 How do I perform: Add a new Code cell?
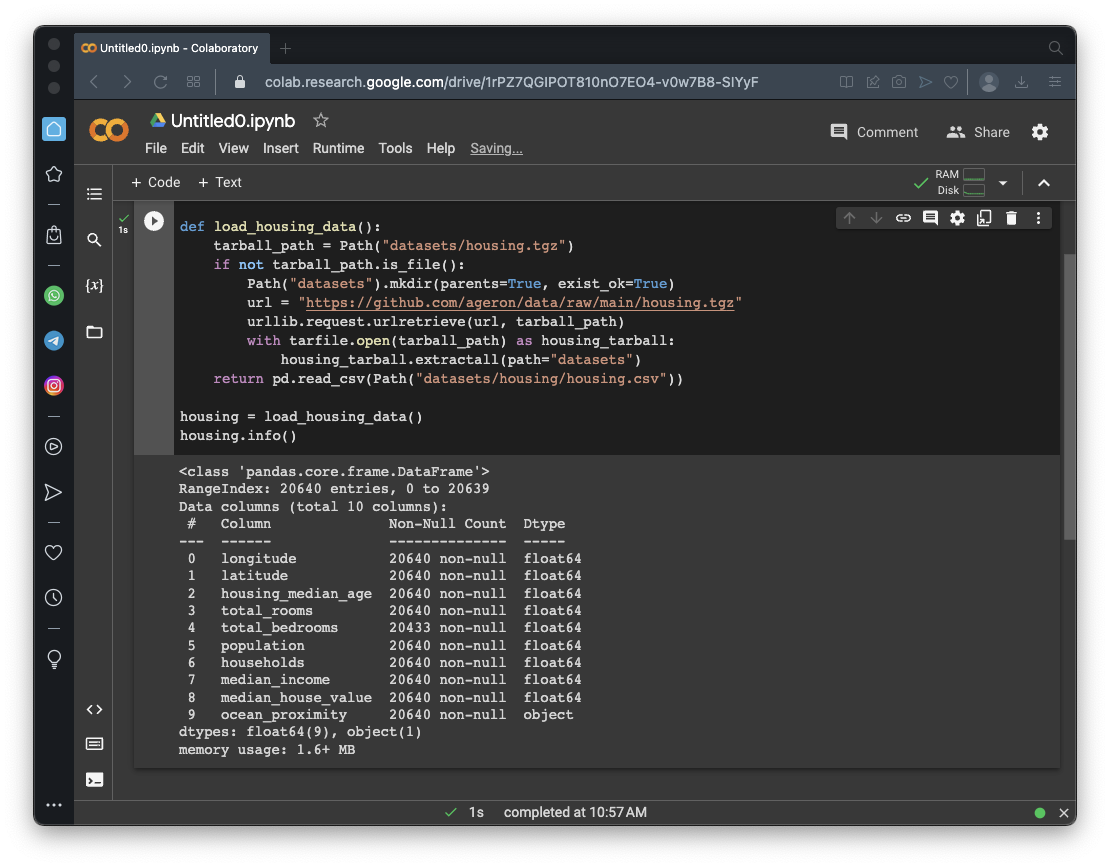coord(156,182)
